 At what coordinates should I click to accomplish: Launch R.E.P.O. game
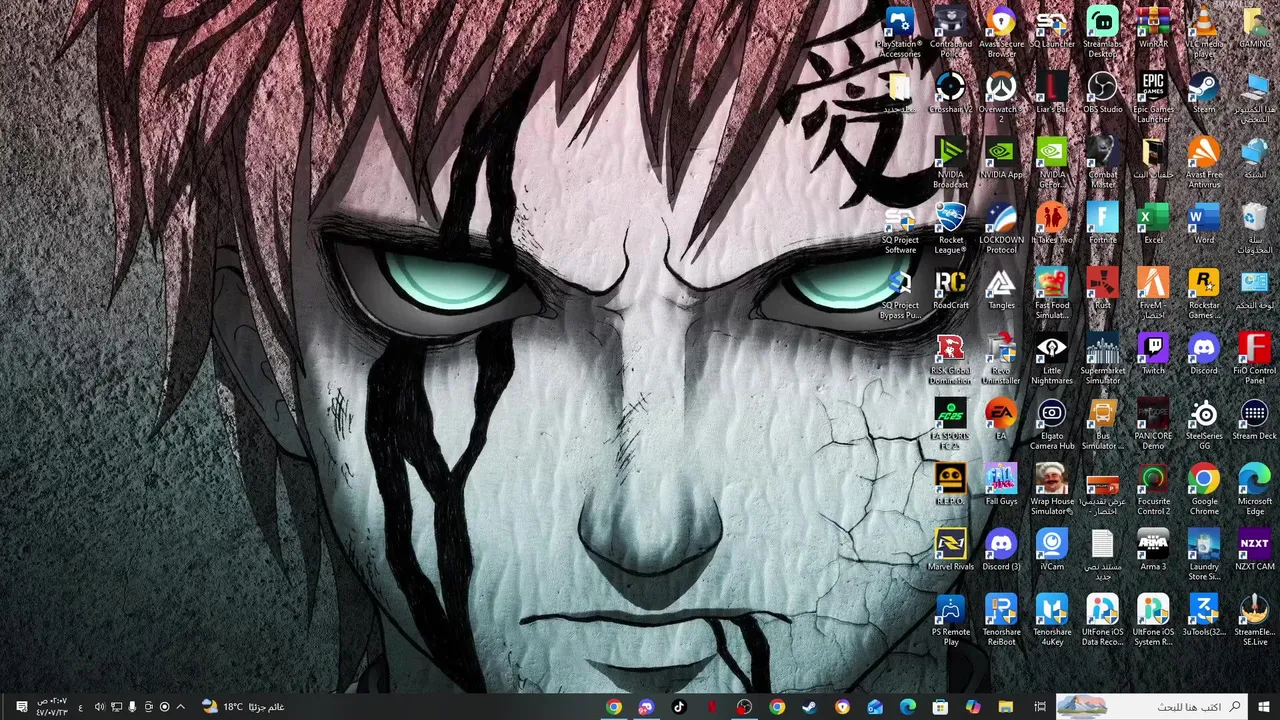click(x=950, y=485)
